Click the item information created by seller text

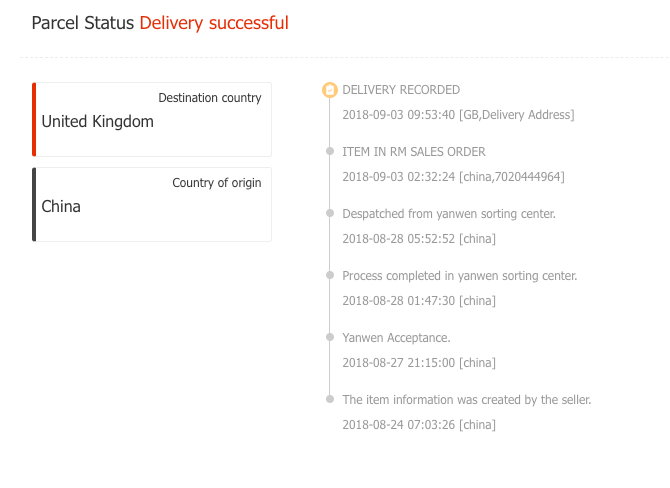click(x=467, y=400)
